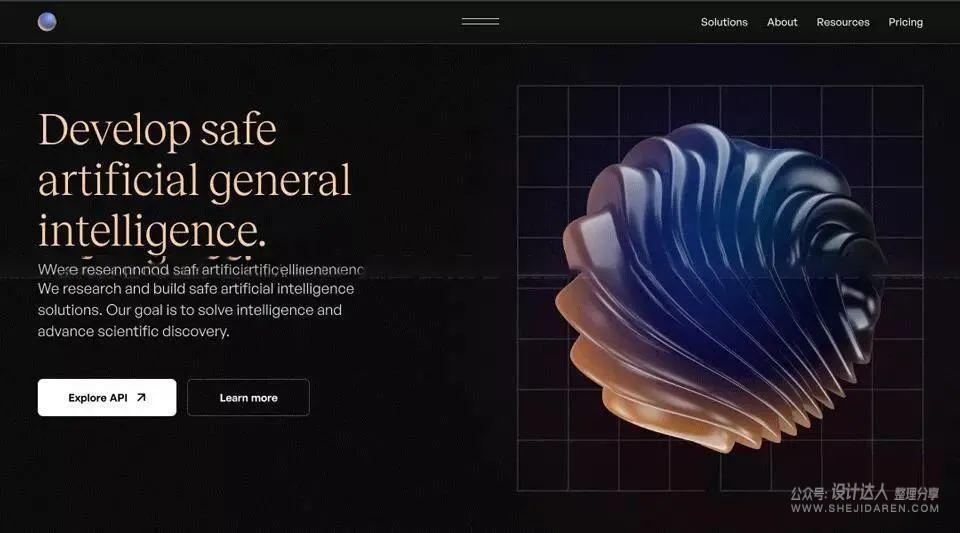Click the "Develop safe" headline line

(157, 131)
